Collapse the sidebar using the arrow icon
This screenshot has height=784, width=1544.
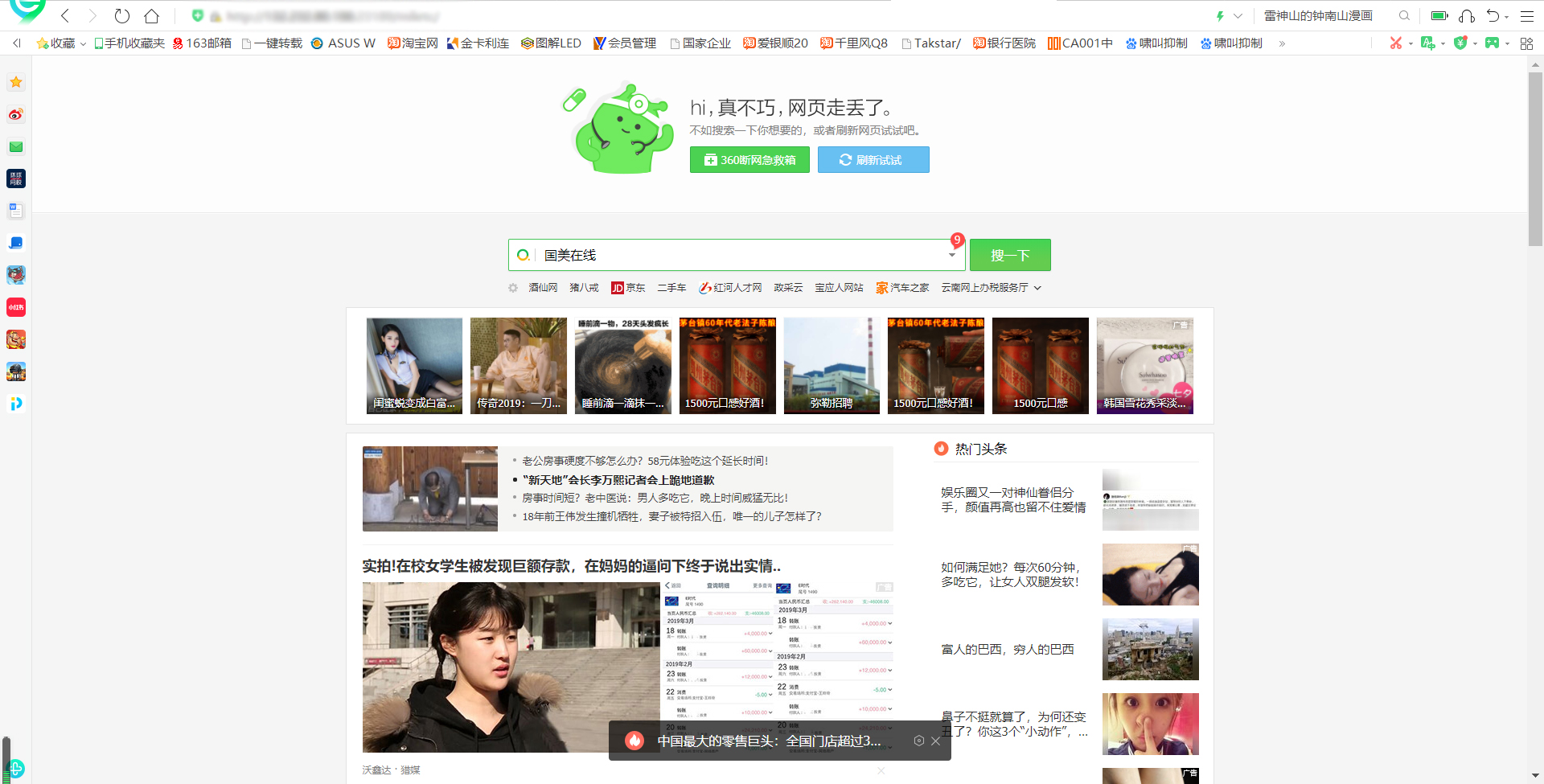pos(17,43)
